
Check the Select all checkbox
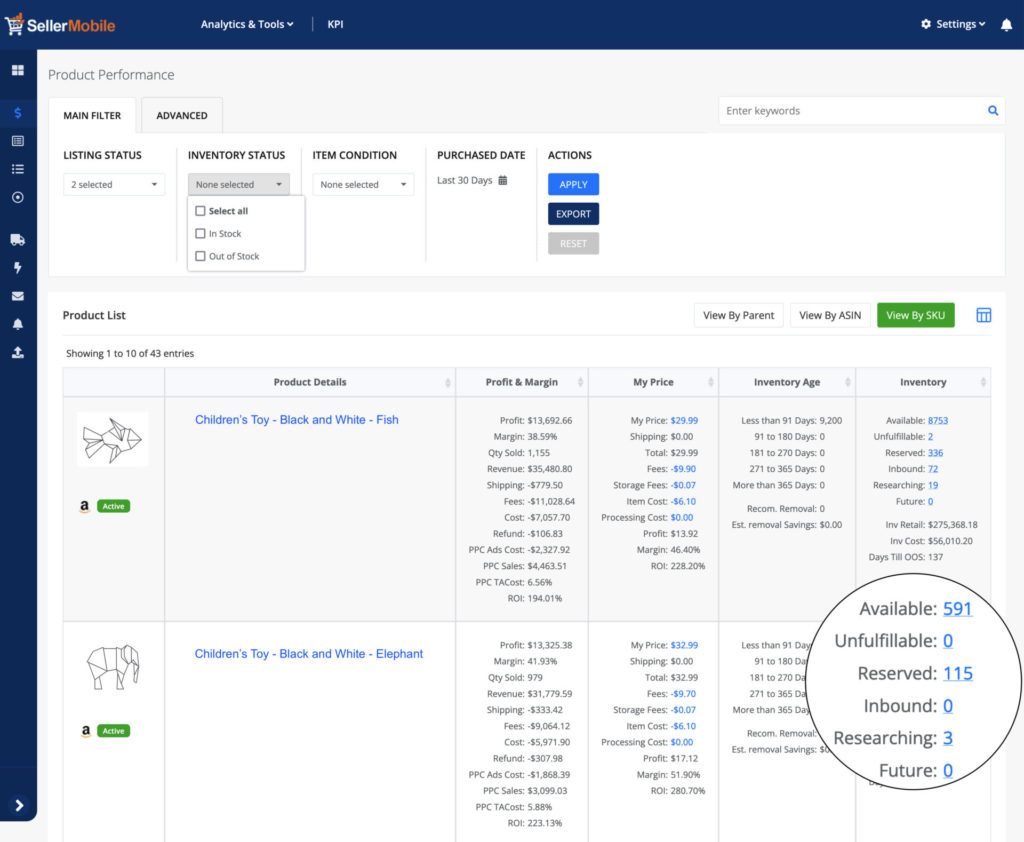point(201,211)
